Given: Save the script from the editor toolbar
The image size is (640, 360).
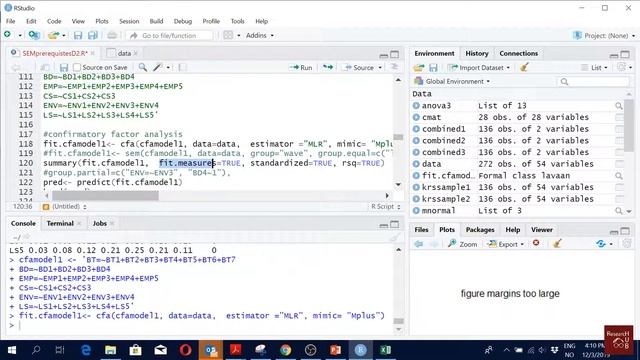Looking at the screenshot, I should (x=64, y=67).
